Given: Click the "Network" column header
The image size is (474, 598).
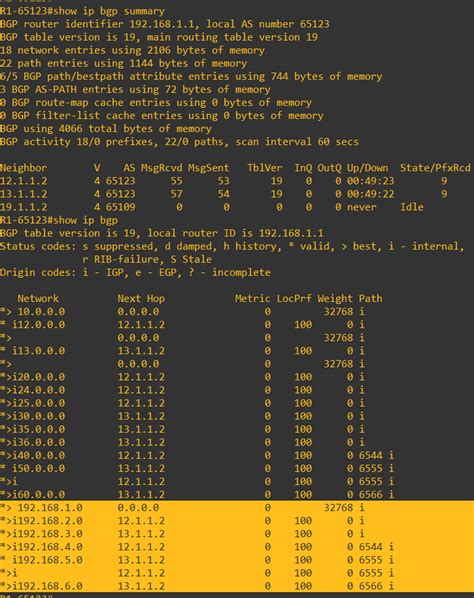Looking at the screenshot, I should click(38, 299).
